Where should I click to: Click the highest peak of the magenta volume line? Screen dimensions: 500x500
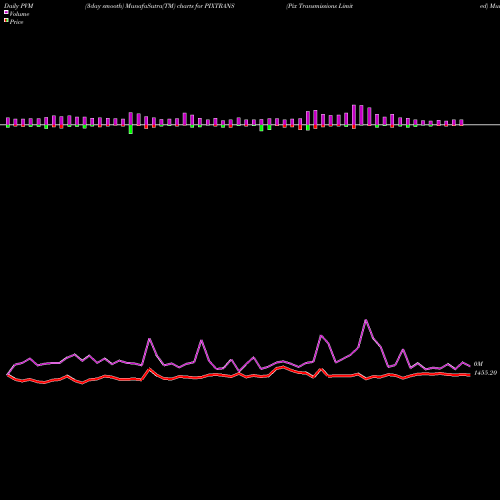(366, 320)
